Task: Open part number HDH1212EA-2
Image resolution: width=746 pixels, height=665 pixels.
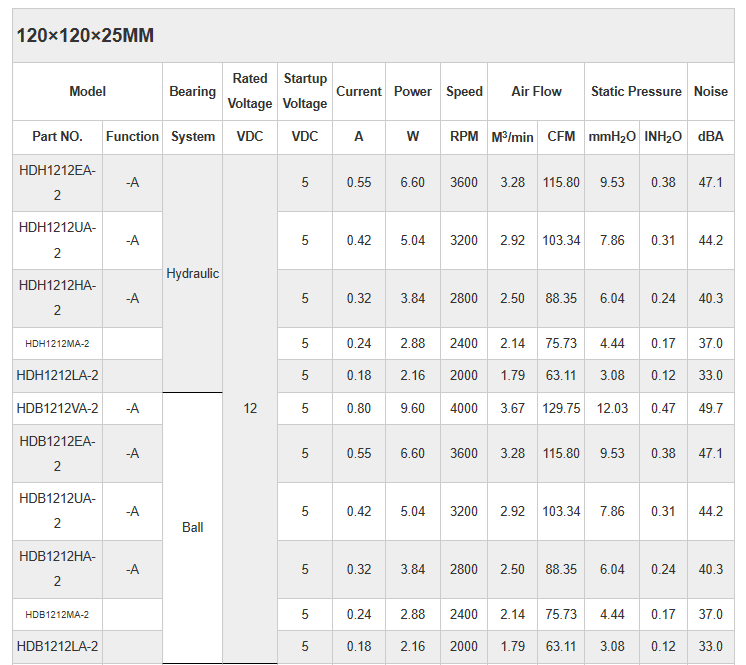Action: (x=57, y=182)
